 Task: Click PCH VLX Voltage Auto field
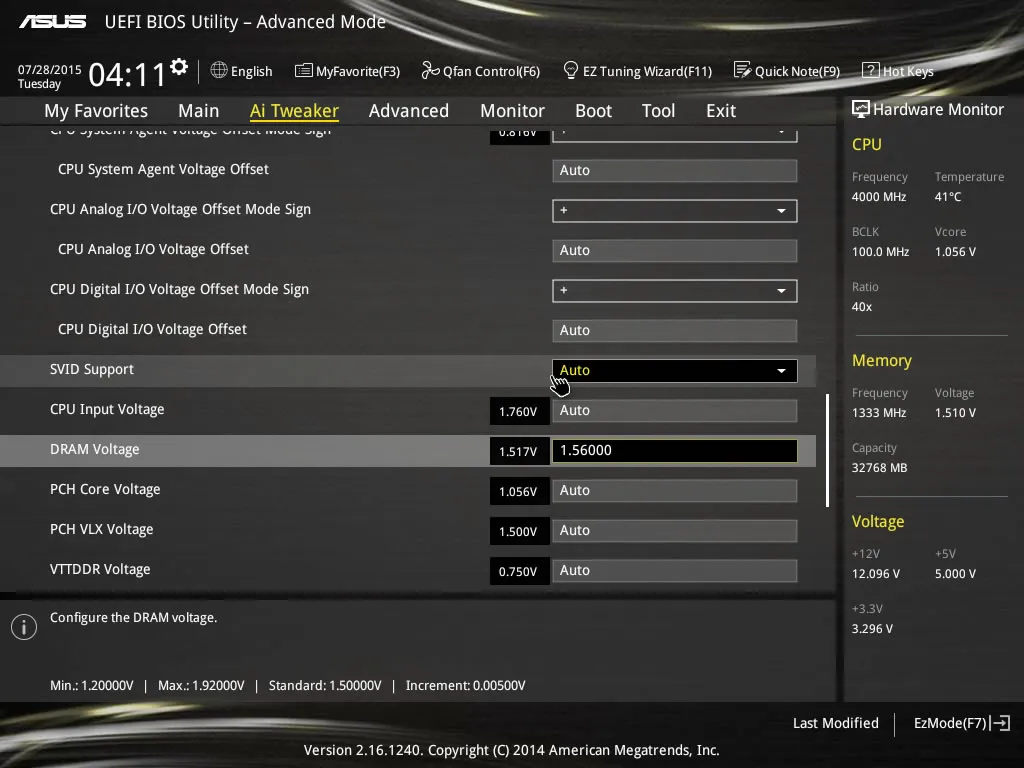pos(675,530)
